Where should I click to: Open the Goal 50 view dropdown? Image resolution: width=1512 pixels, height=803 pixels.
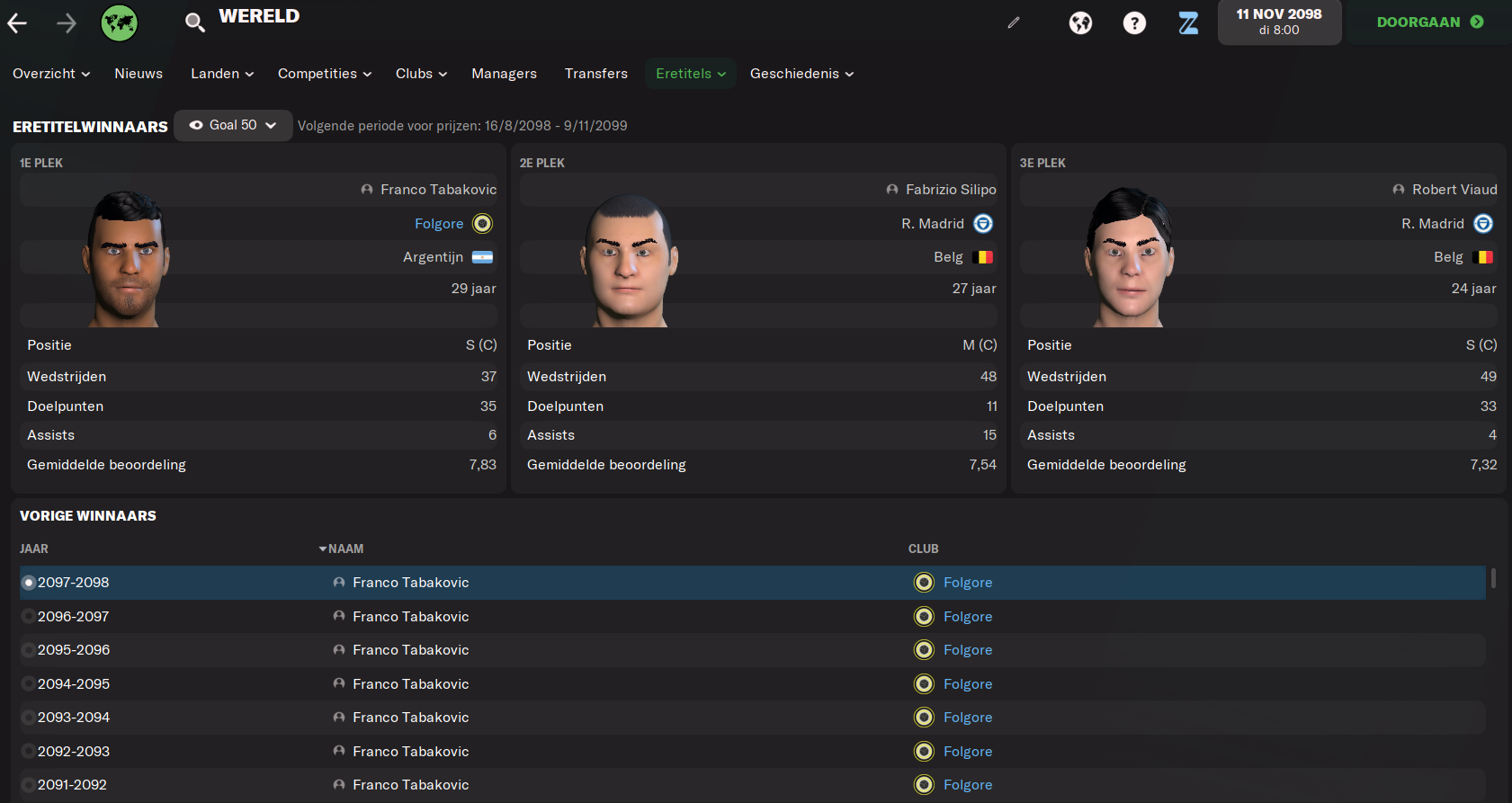click(233, 125)
